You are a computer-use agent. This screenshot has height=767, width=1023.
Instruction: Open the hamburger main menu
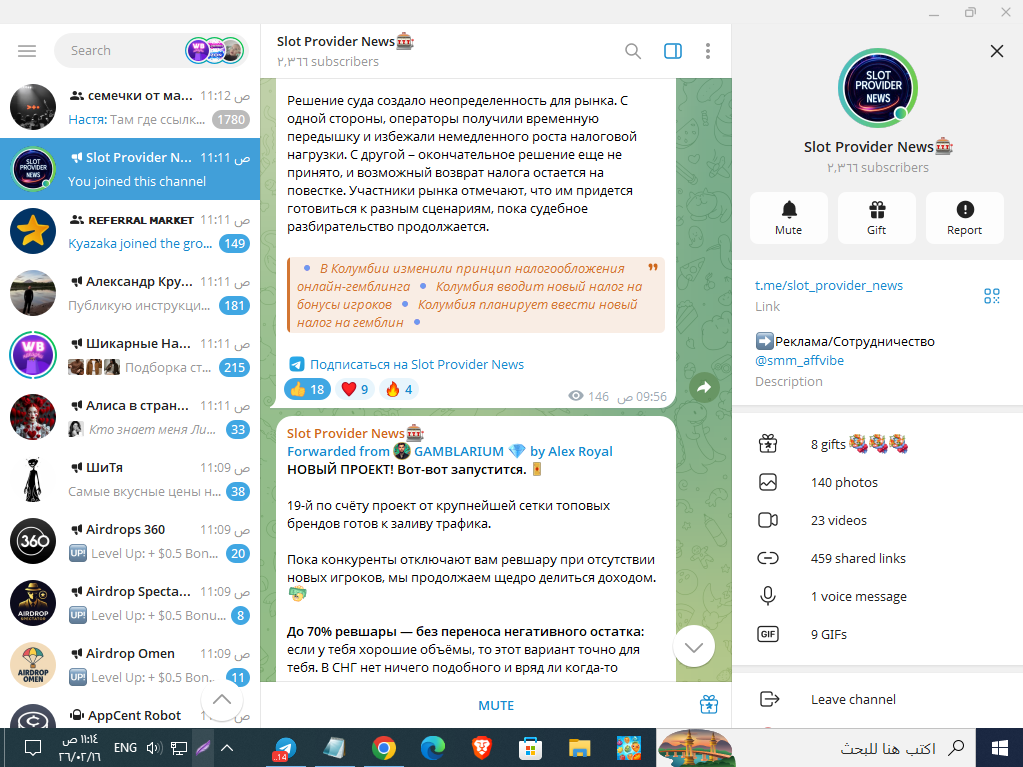tap(27, 51)
